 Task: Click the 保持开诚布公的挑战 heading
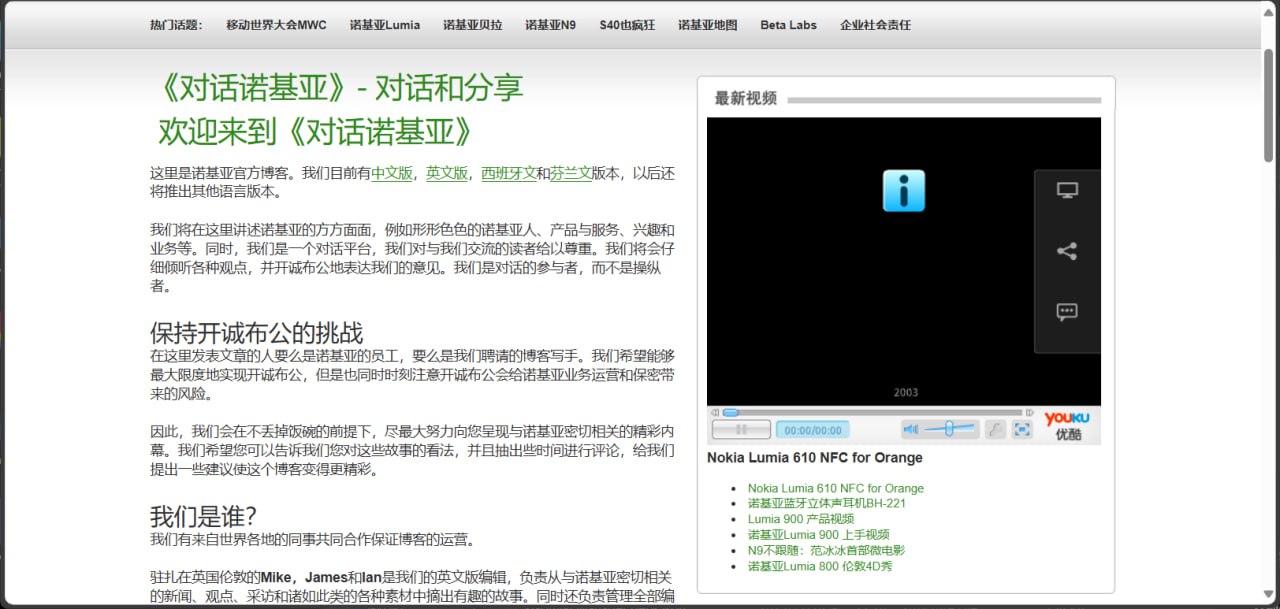(256, 333)
